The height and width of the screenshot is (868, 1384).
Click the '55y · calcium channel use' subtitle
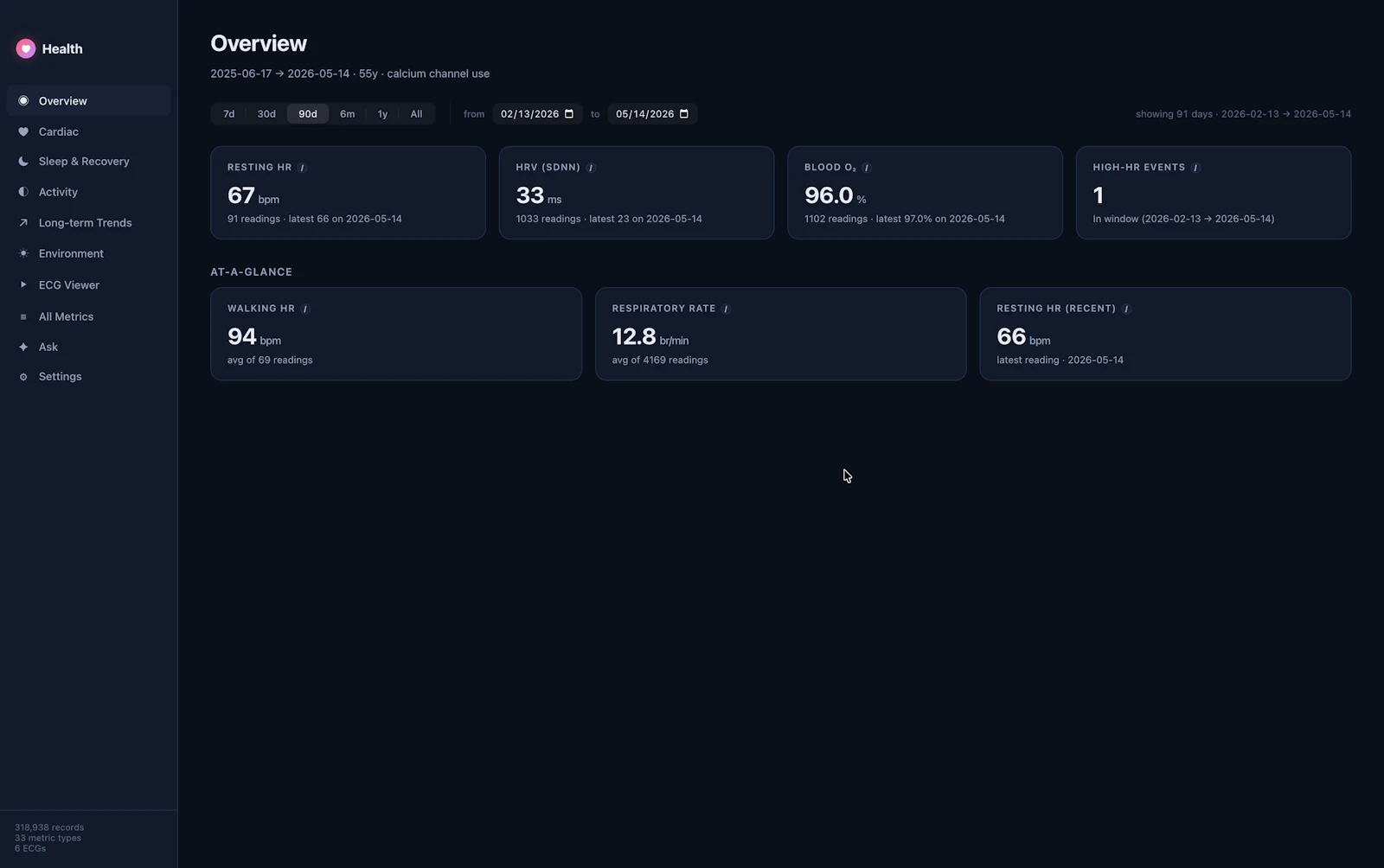click(x=424, y=74)
